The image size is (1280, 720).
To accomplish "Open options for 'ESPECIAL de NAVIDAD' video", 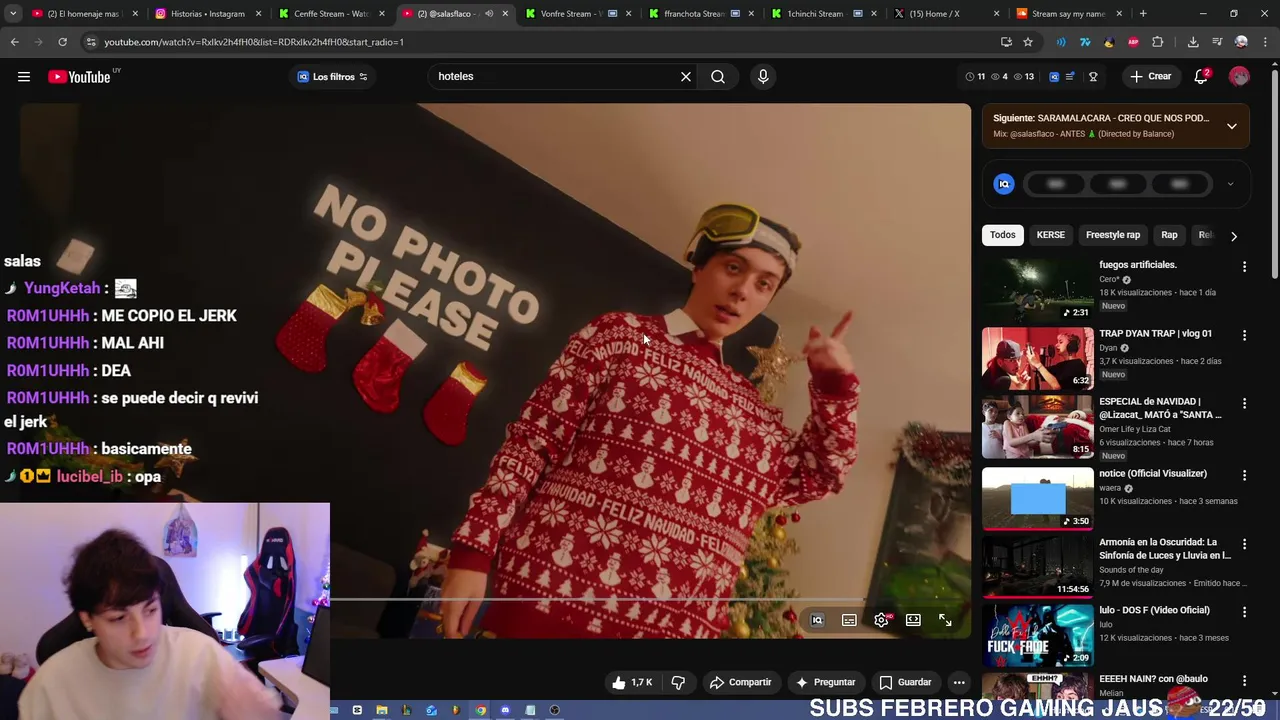I will 1244,403.
